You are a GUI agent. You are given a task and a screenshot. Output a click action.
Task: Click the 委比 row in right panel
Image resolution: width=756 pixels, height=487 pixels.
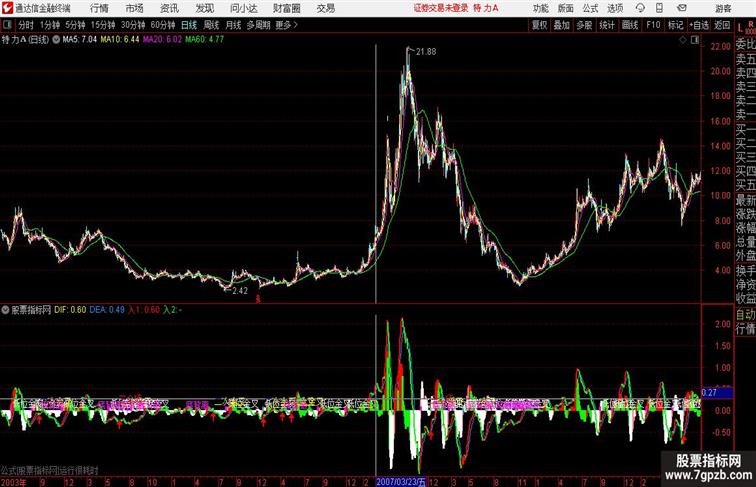pyautogui.click(x=745, y=44)
